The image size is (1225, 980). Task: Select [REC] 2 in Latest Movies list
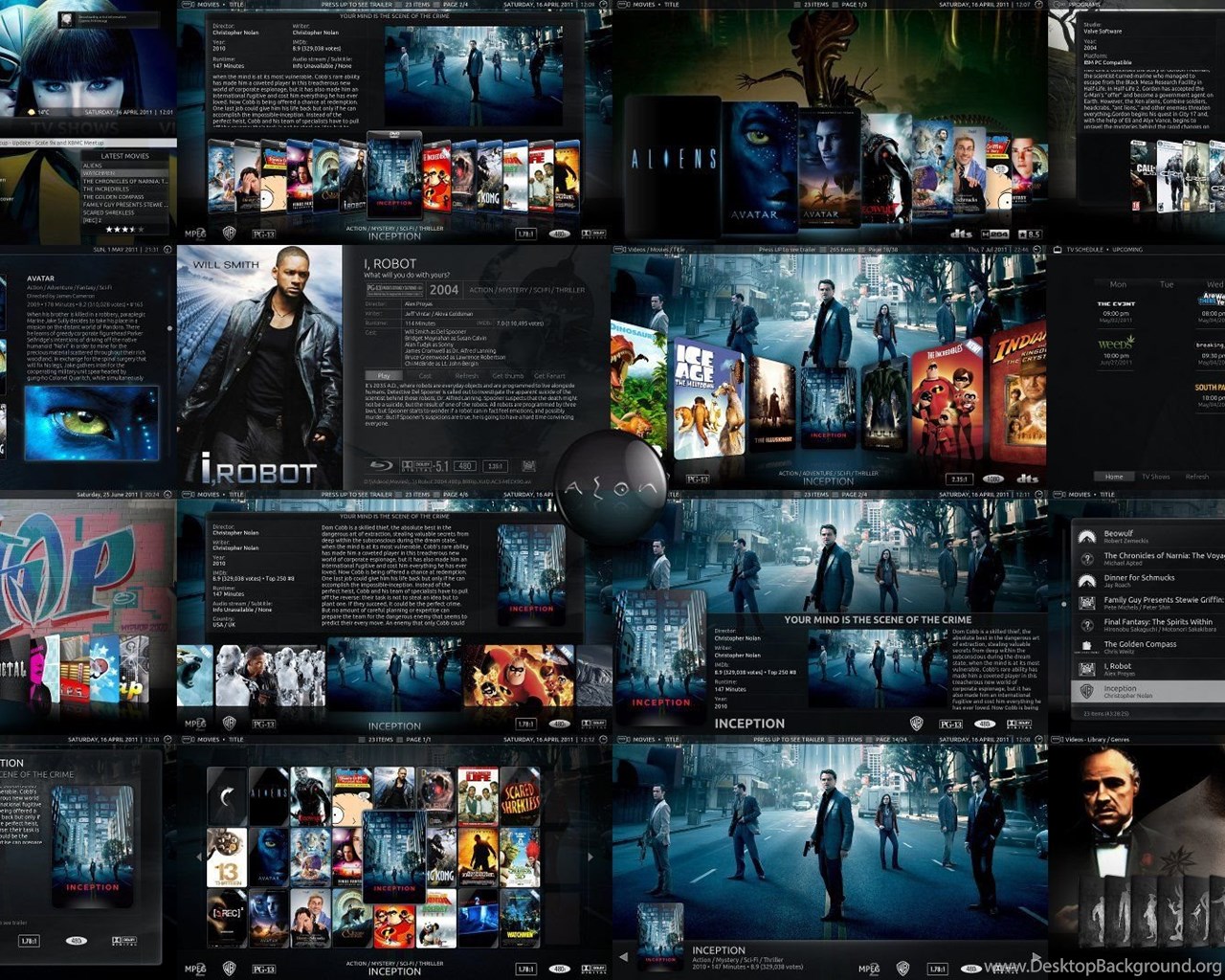(x=123, y=220)
